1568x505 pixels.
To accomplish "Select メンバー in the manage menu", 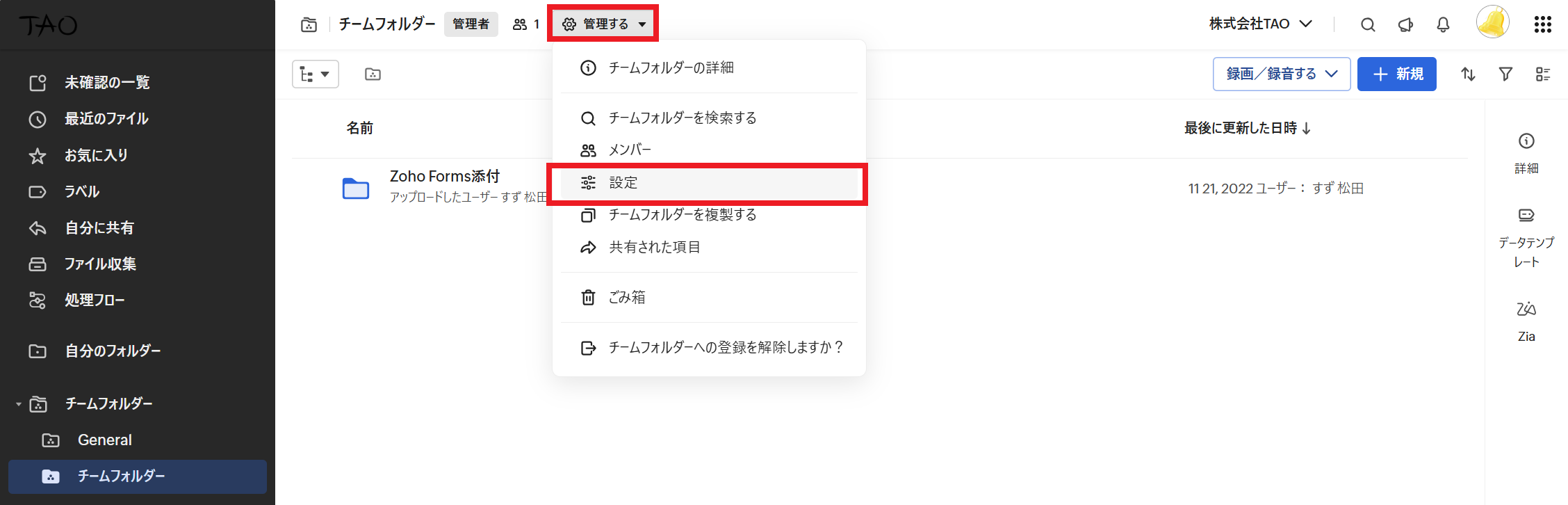I will [x=630, y=150].
